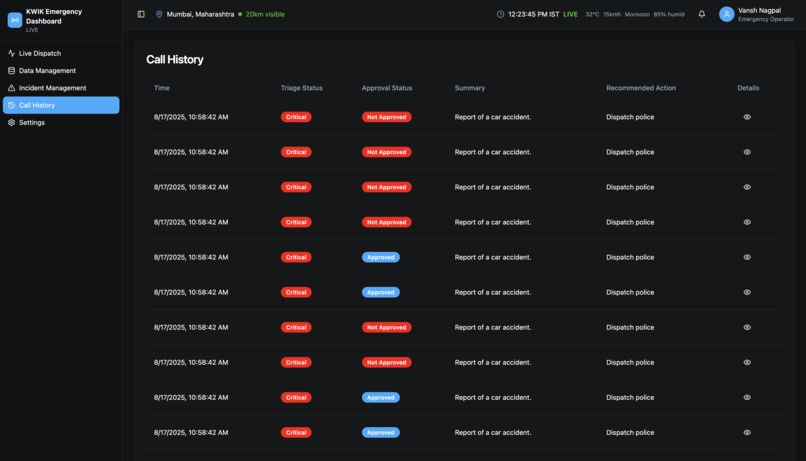Select Call History in the sidebar
Screen dimensions: 806x461
coord(61,105)
